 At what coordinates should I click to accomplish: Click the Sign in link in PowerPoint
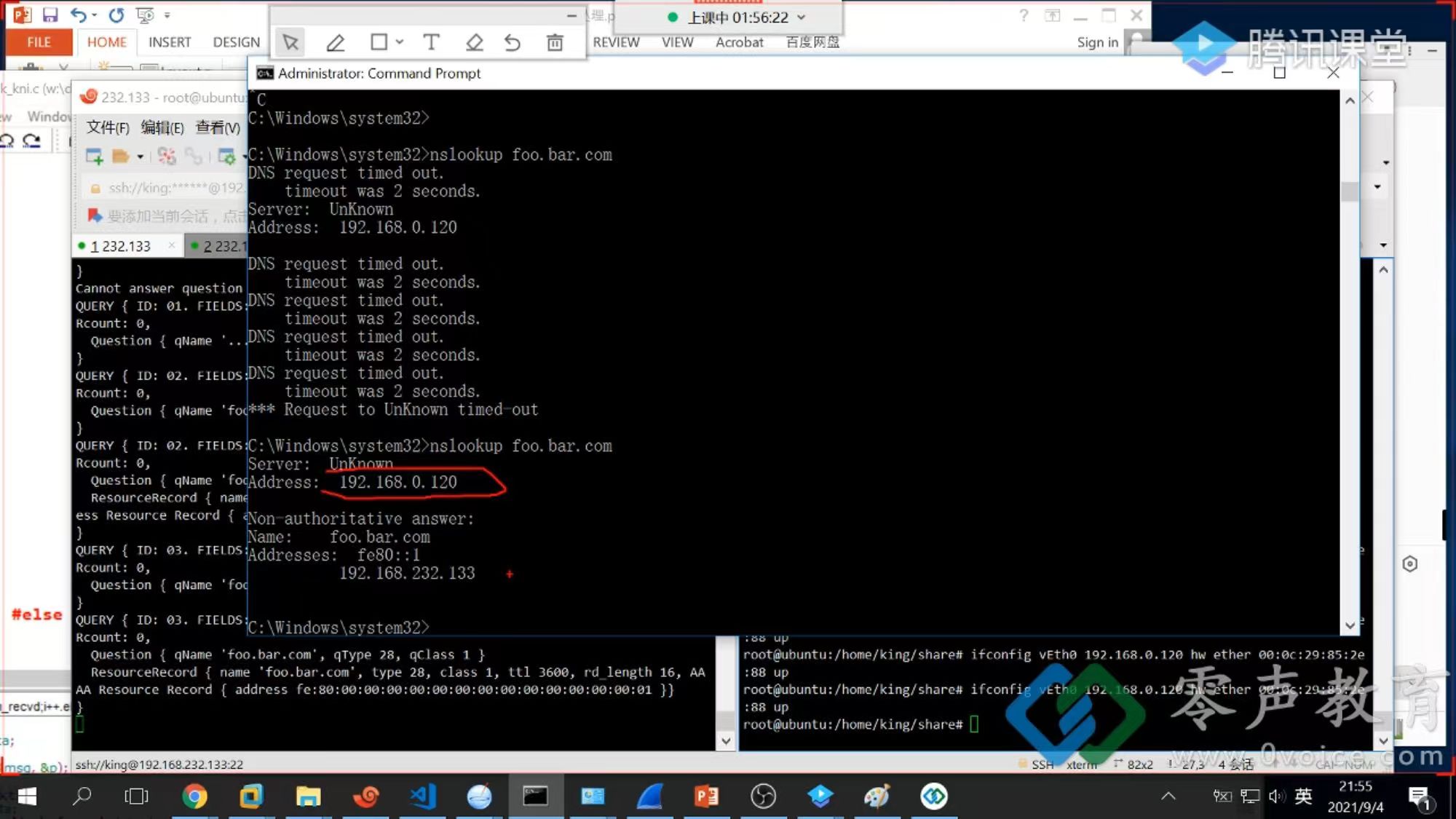(x=1097, y=42)
